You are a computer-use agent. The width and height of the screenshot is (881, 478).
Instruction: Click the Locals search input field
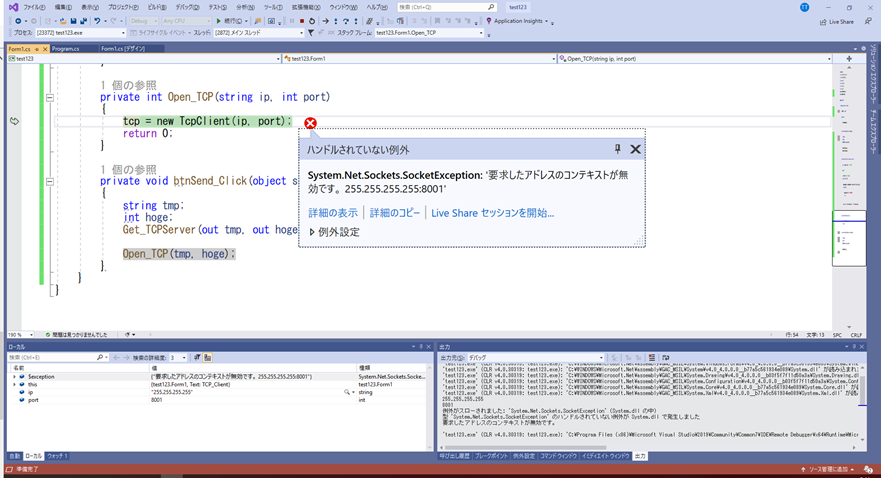52,357
